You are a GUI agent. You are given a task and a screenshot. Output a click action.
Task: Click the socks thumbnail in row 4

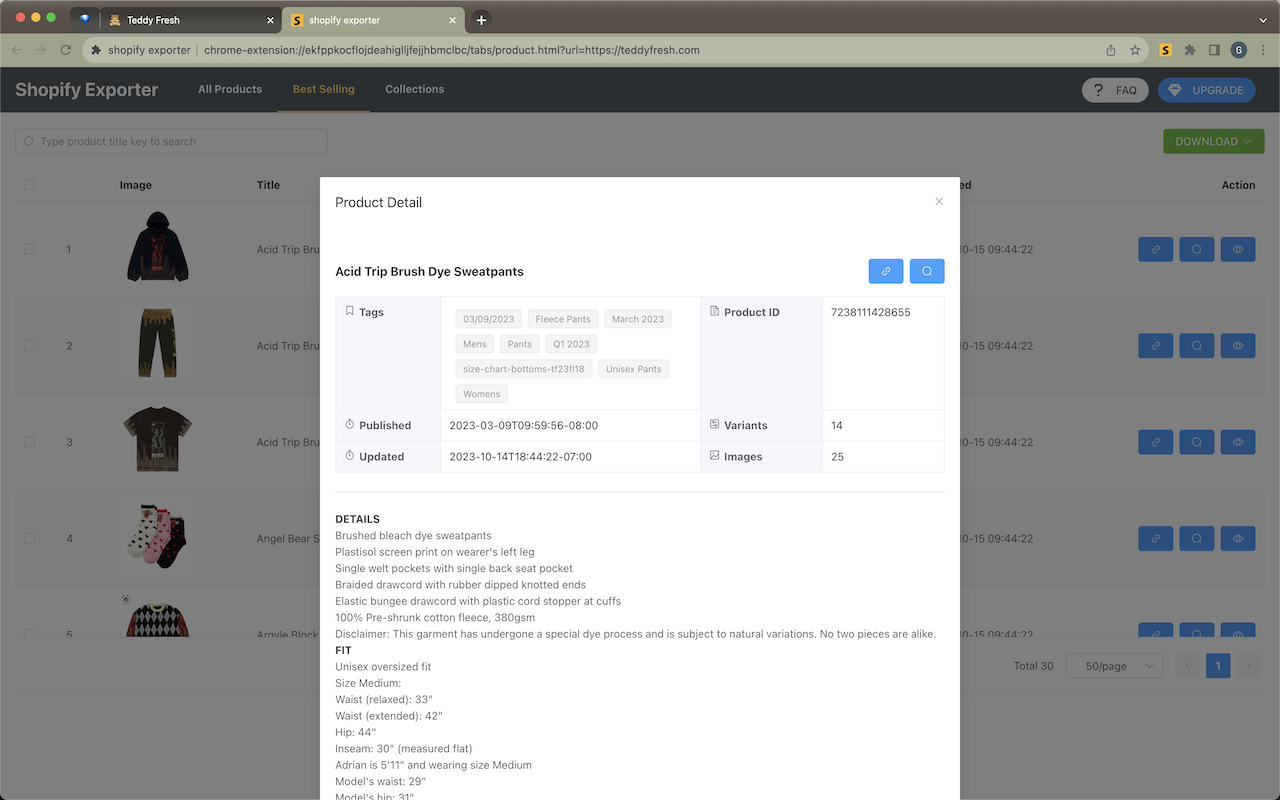pos(157,536)
